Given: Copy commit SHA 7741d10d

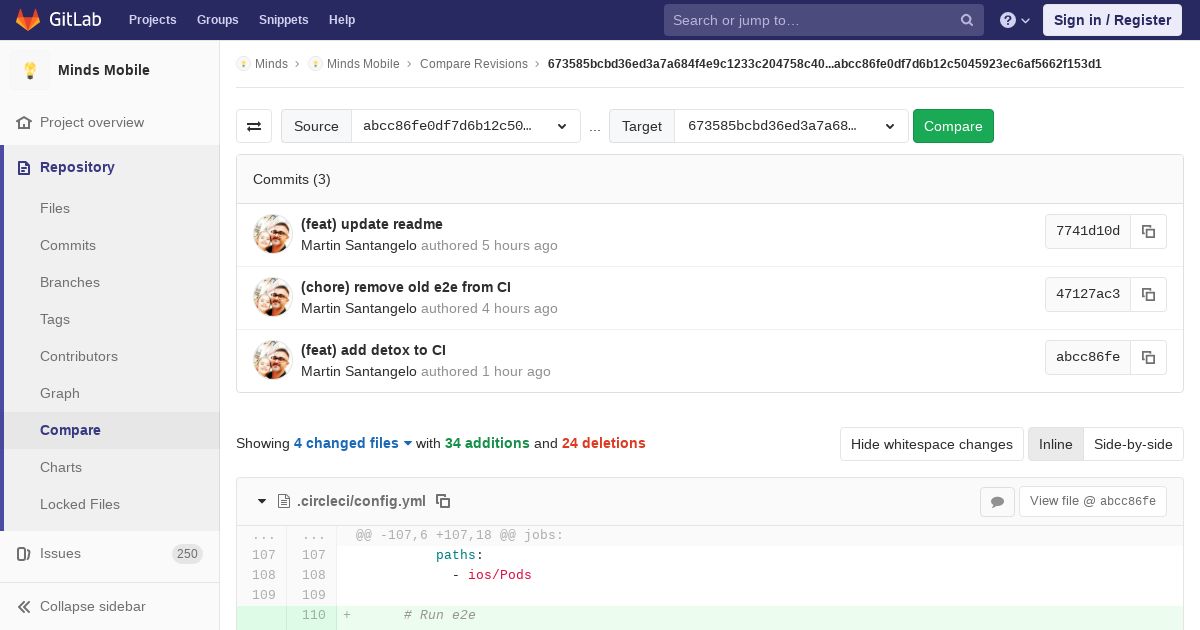Looking at the screenshot, I should 1149,231.
